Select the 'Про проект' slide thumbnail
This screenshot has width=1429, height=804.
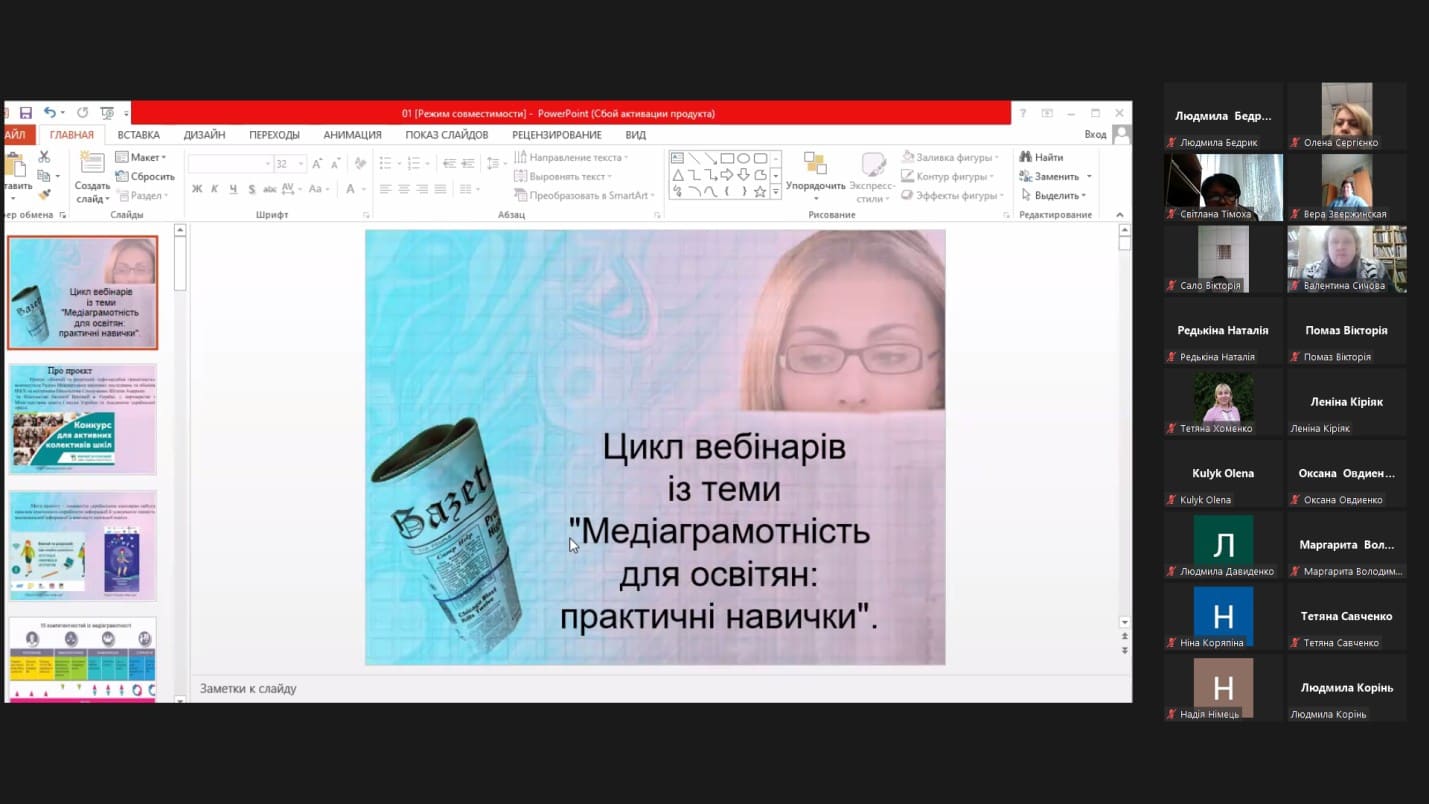pyautogui.click(x=83, y=419)
